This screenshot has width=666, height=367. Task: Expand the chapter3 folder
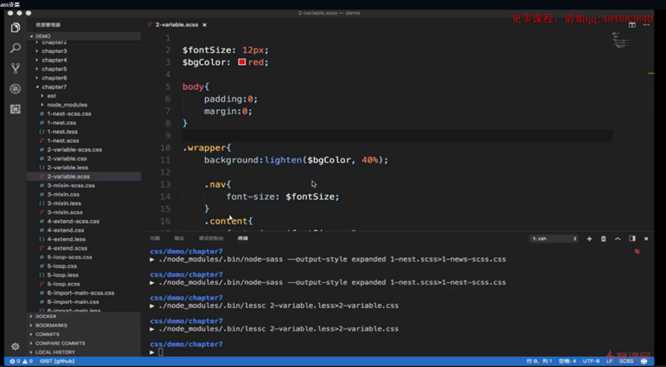tap(54, 51)
